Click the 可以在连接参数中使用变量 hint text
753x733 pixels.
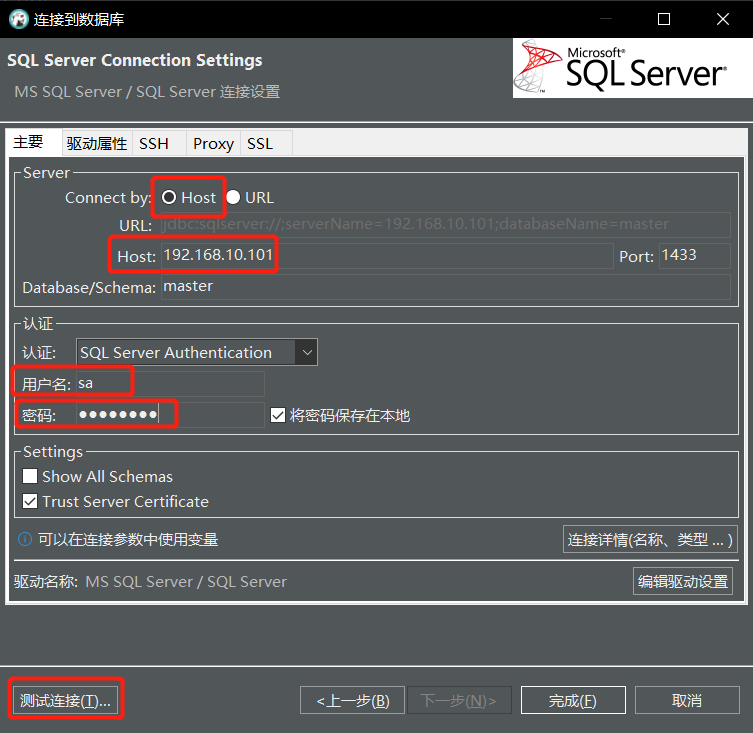tap(128, 539)
